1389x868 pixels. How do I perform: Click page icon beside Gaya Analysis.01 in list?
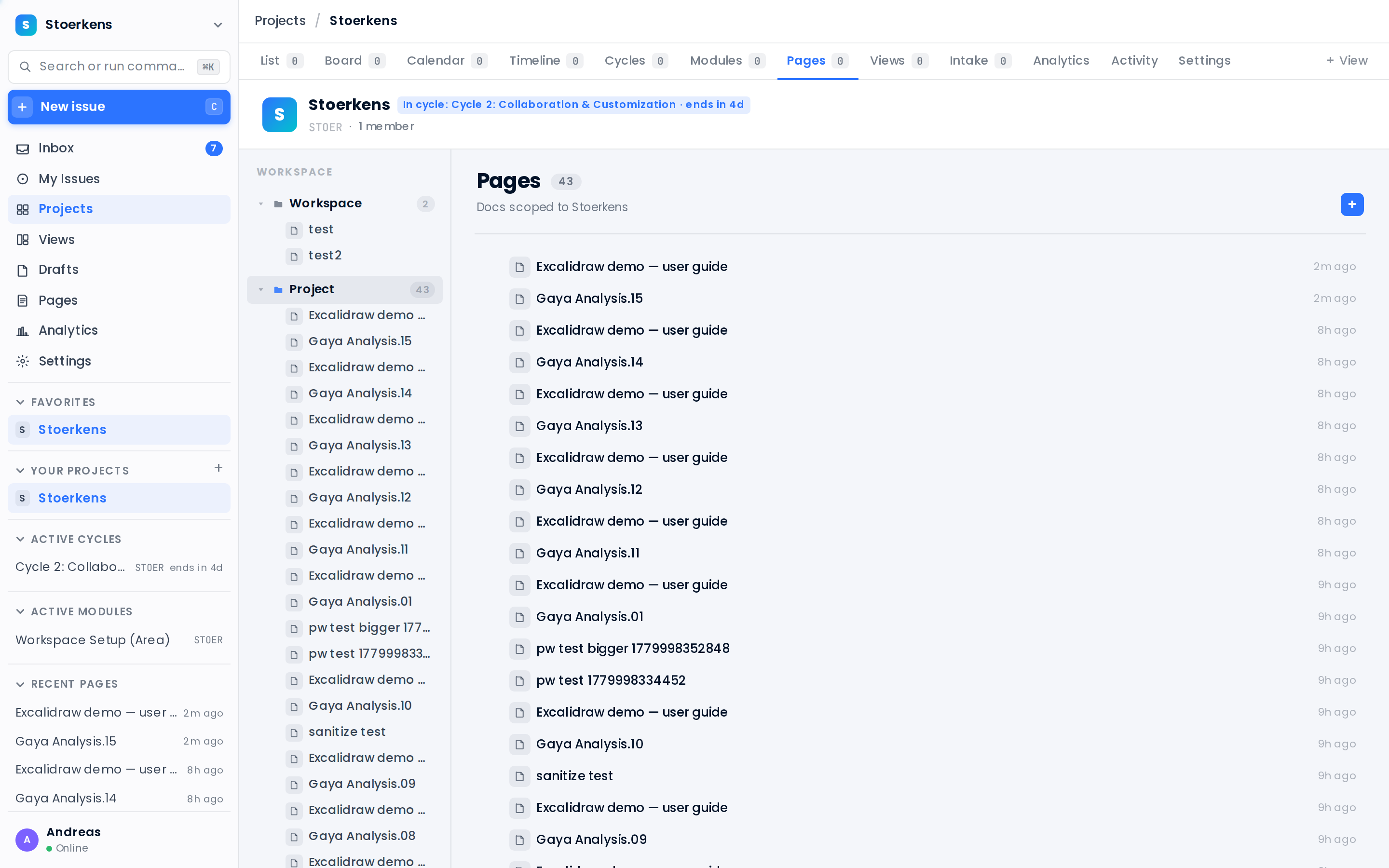pyautogui.click(x=519, y=617)
